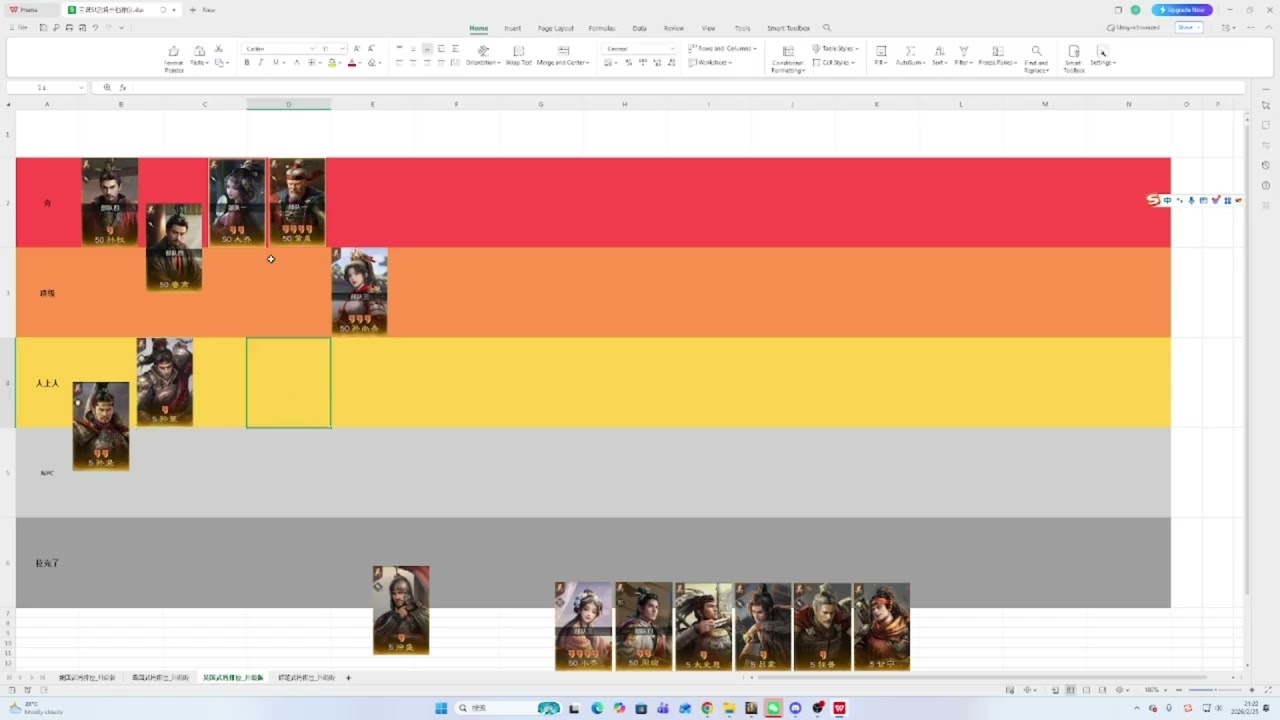Click the Cut scissors icon

219,48
